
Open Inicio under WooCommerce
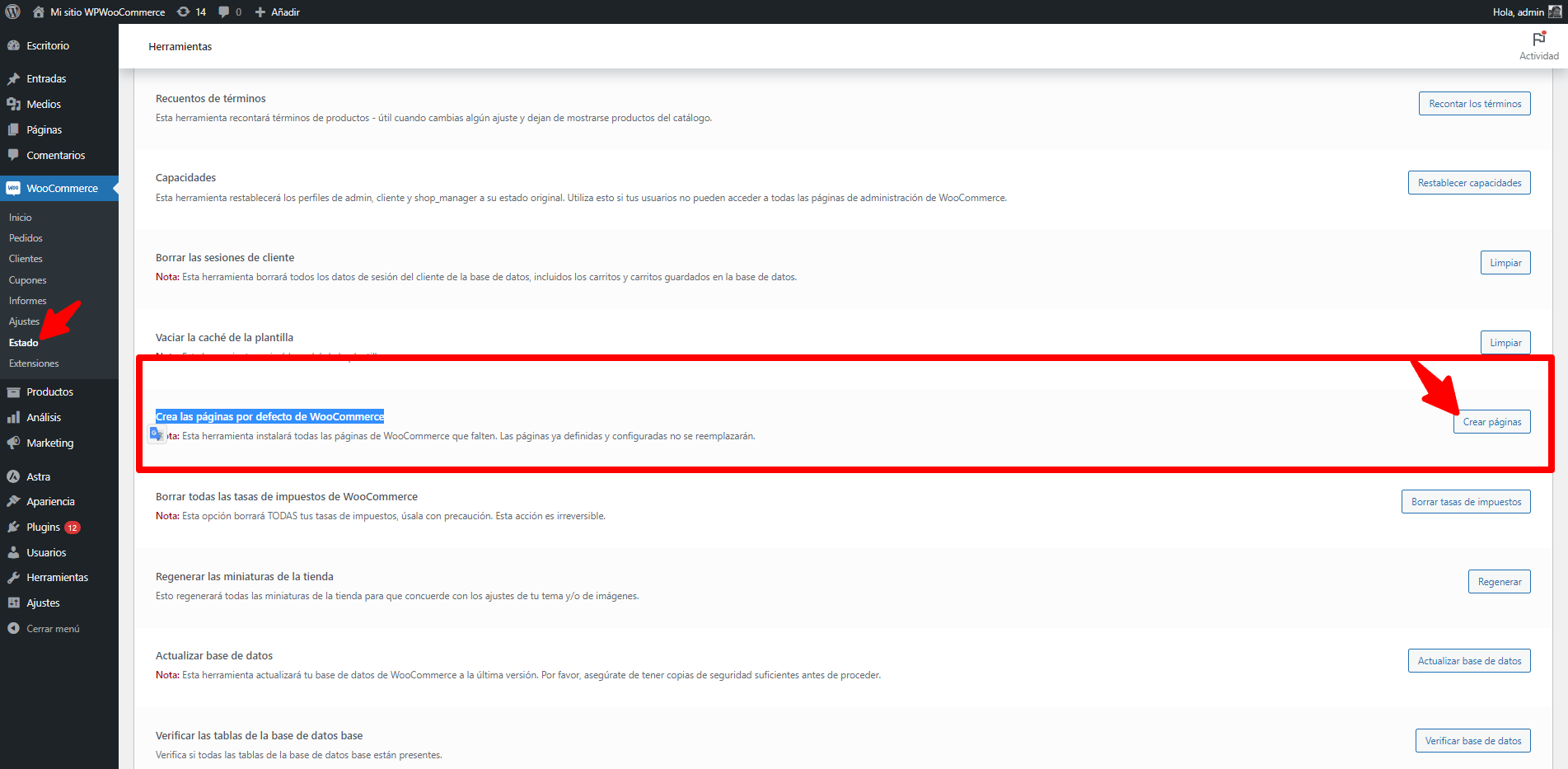[x=21, y=218]
